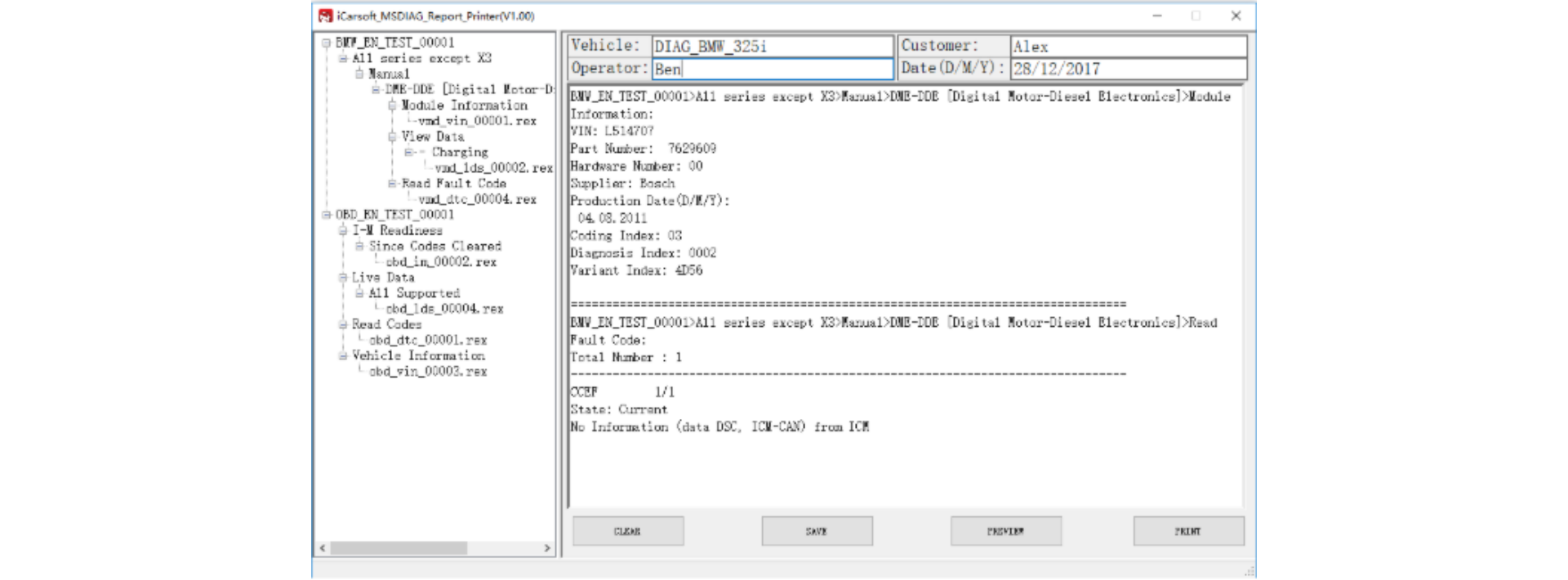Viewport: 1568px width, 580px height.
Task: Select the I-M Readiness tree label
Action: click(397, 230)
